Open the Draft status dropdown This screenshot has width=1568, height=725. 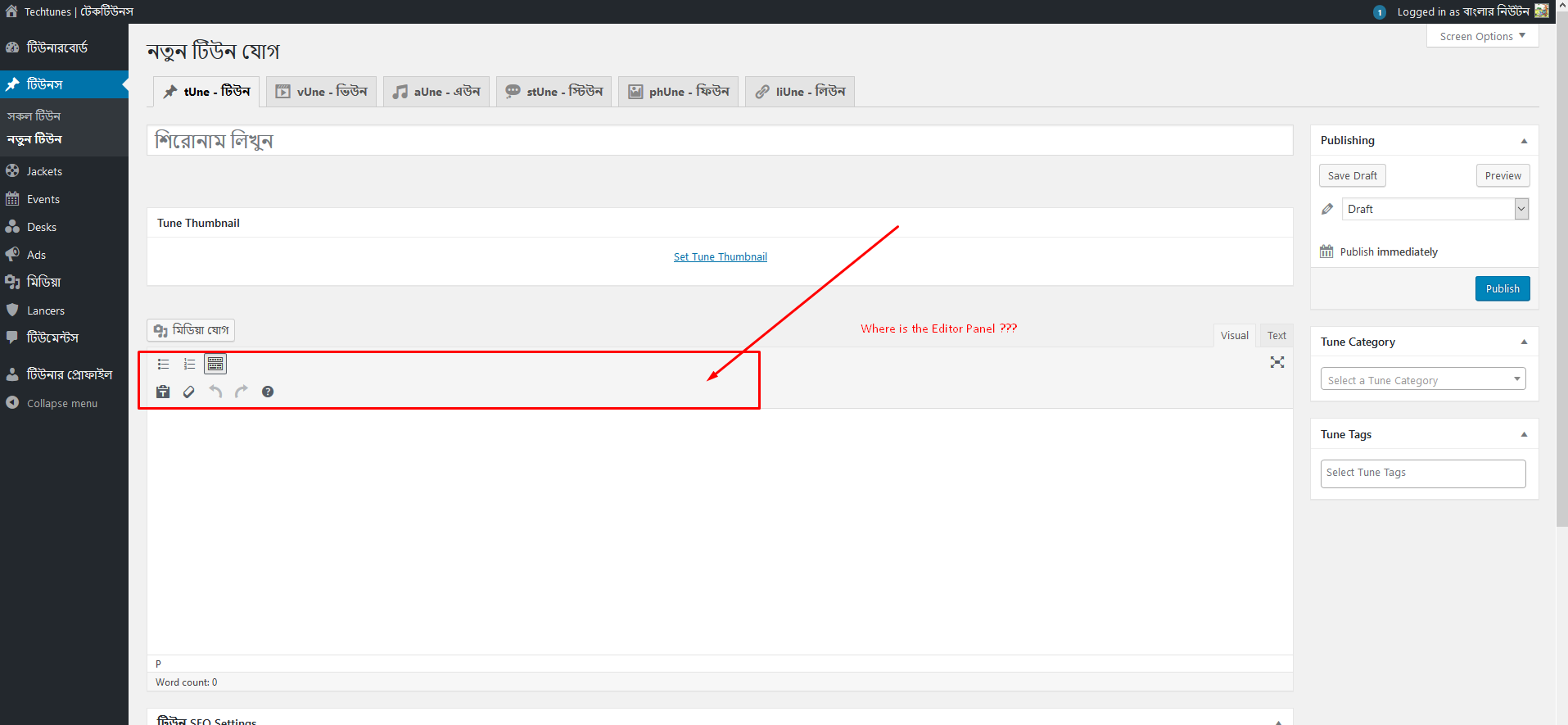(x=1435, y=209)
